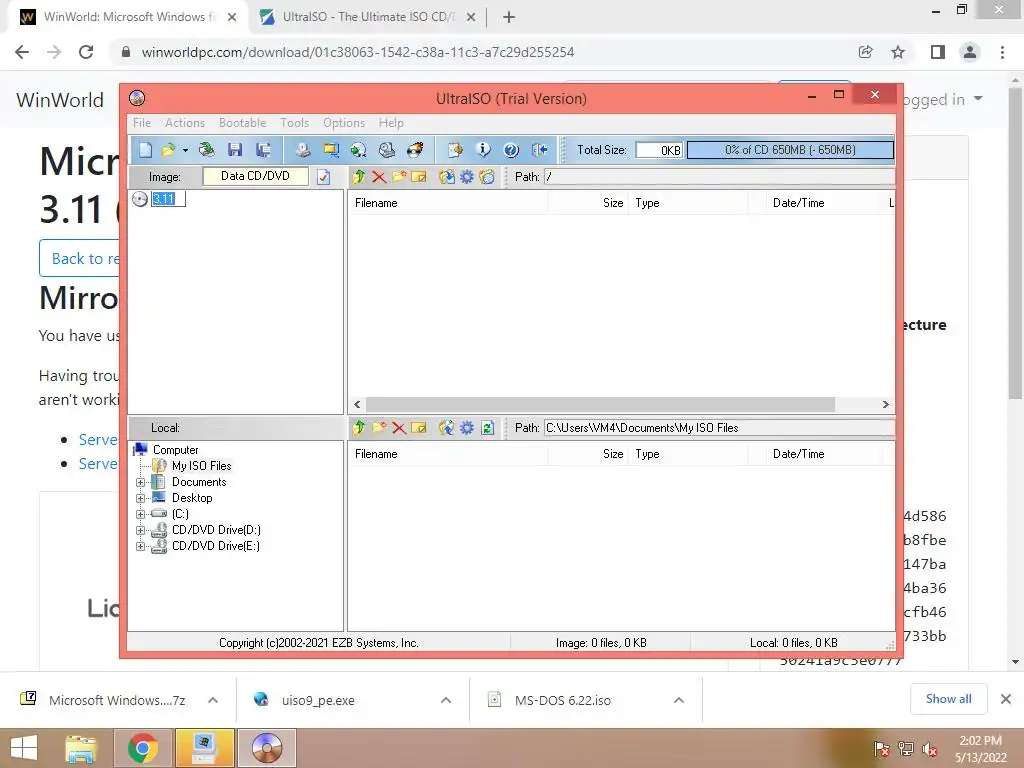This screenshot has width=1024, height=768.
Task: Click the 0% of CD 650MB capacity bar
Action: [x=790, y=150]
